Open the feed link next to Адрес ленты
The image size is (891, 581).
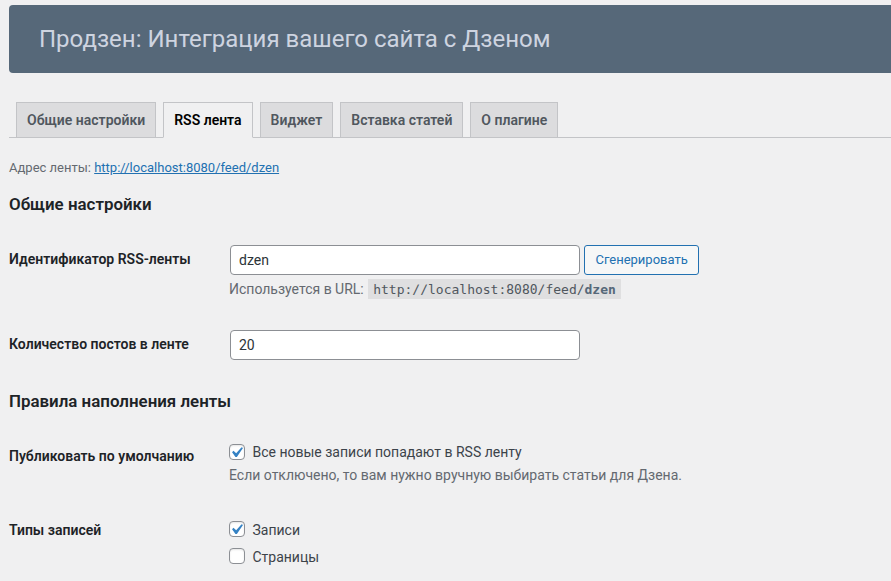point(186,167)
